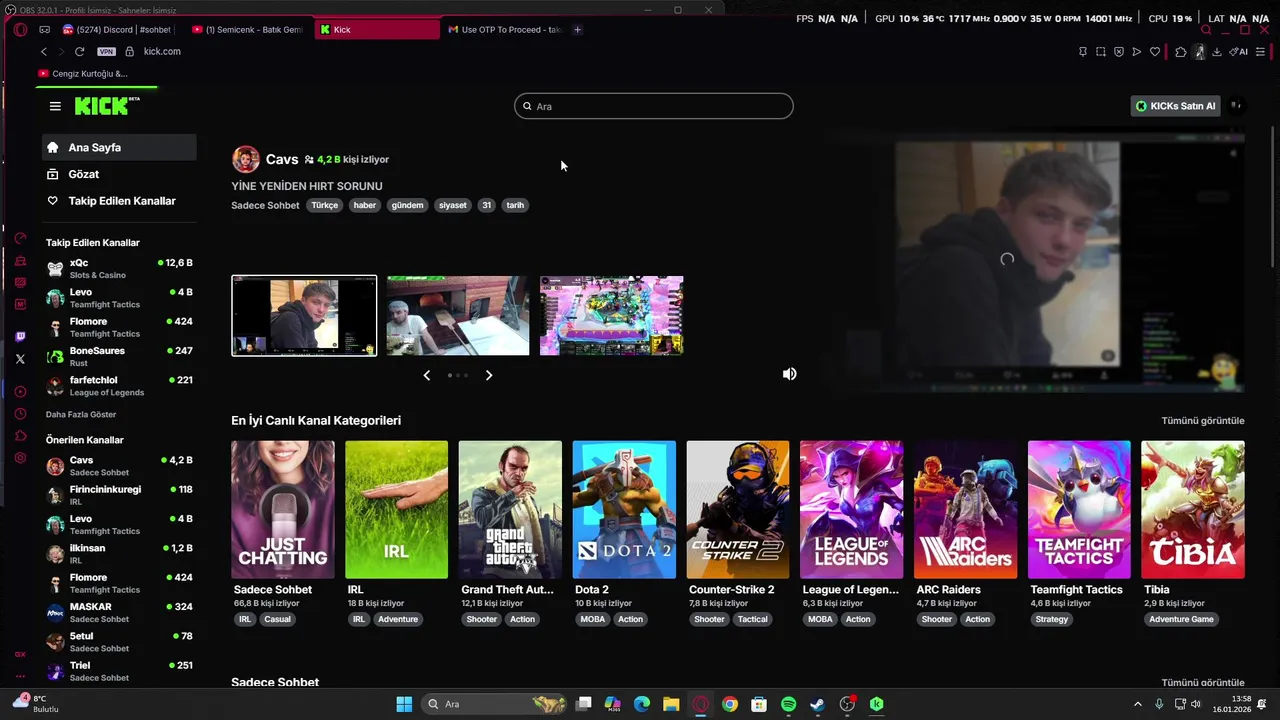Click KICKs Satın Al button
The image size is (1280, 720).
pyautogui.click(x=1175, y=106)
